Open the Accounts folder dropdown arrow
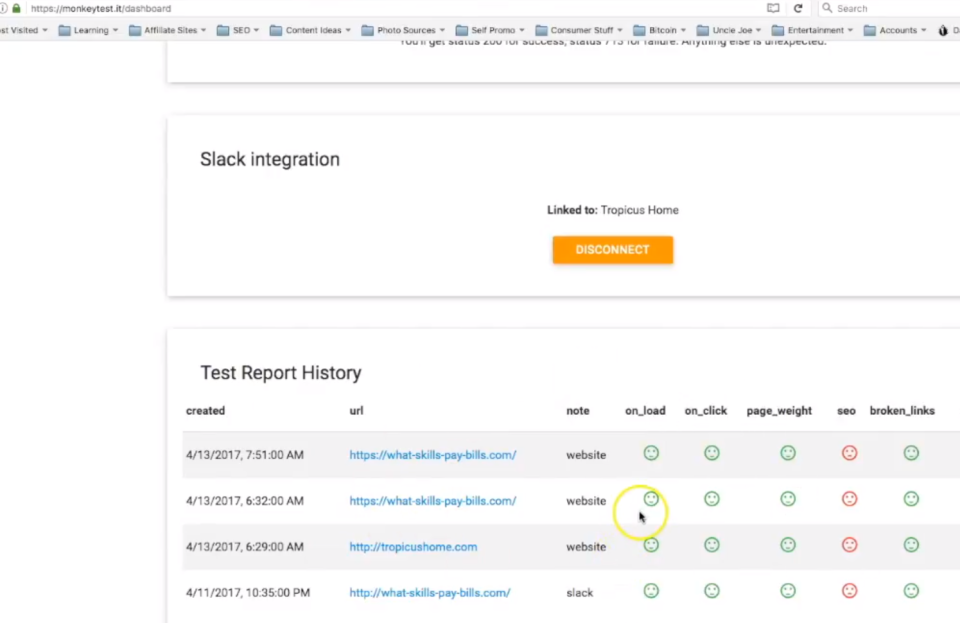Screen dimensions: 960x623 click(x=924, y=30)
